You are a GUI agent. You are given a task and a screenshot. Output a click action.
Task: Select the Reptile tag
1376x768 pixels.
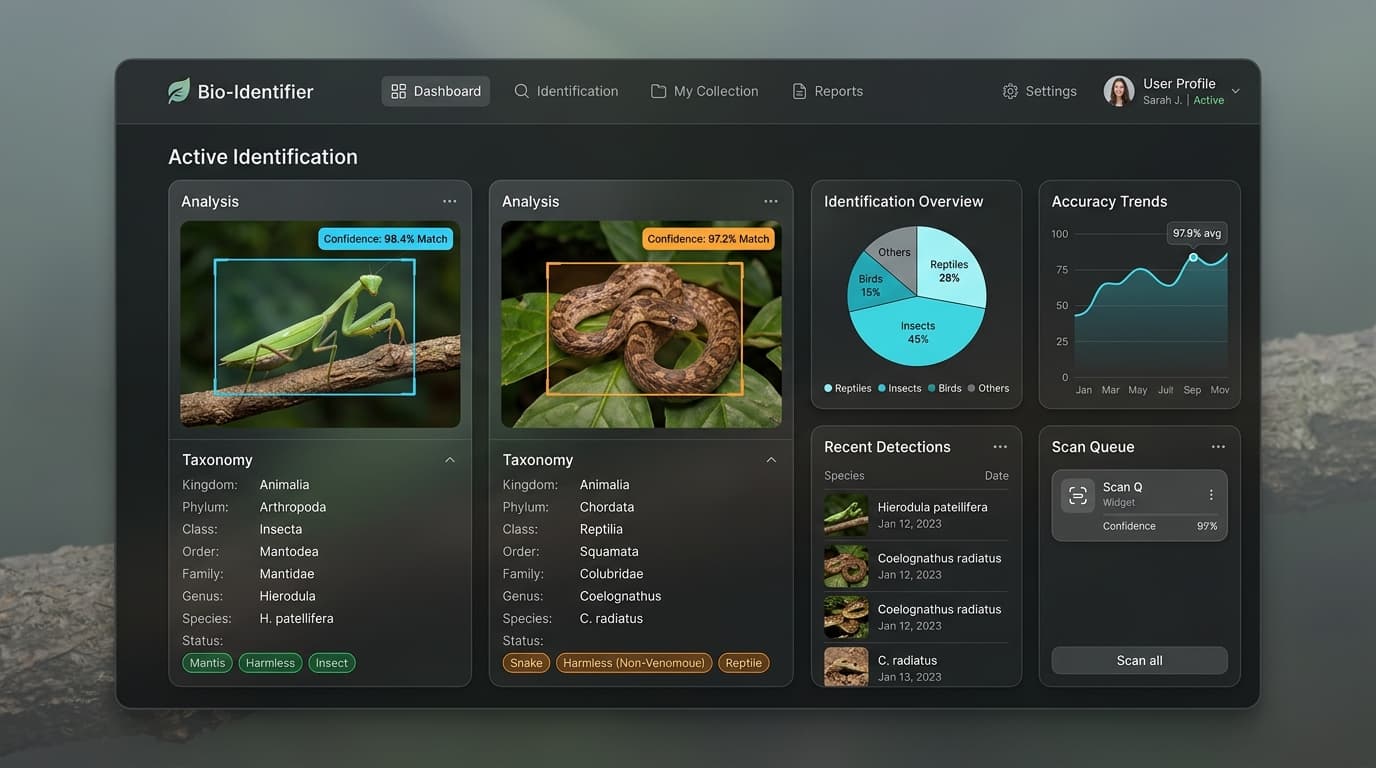coord(744,663)
